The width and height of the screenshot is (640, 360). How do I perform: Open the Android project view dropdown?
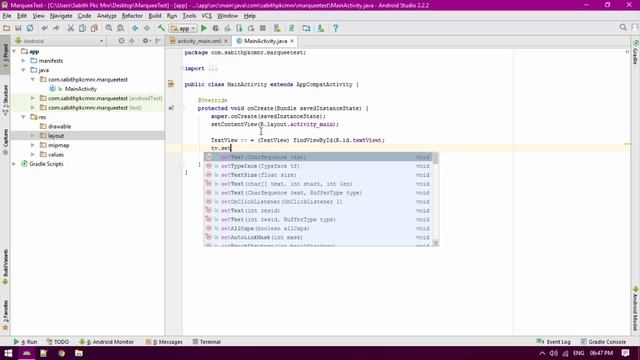(x=60, y=41)
